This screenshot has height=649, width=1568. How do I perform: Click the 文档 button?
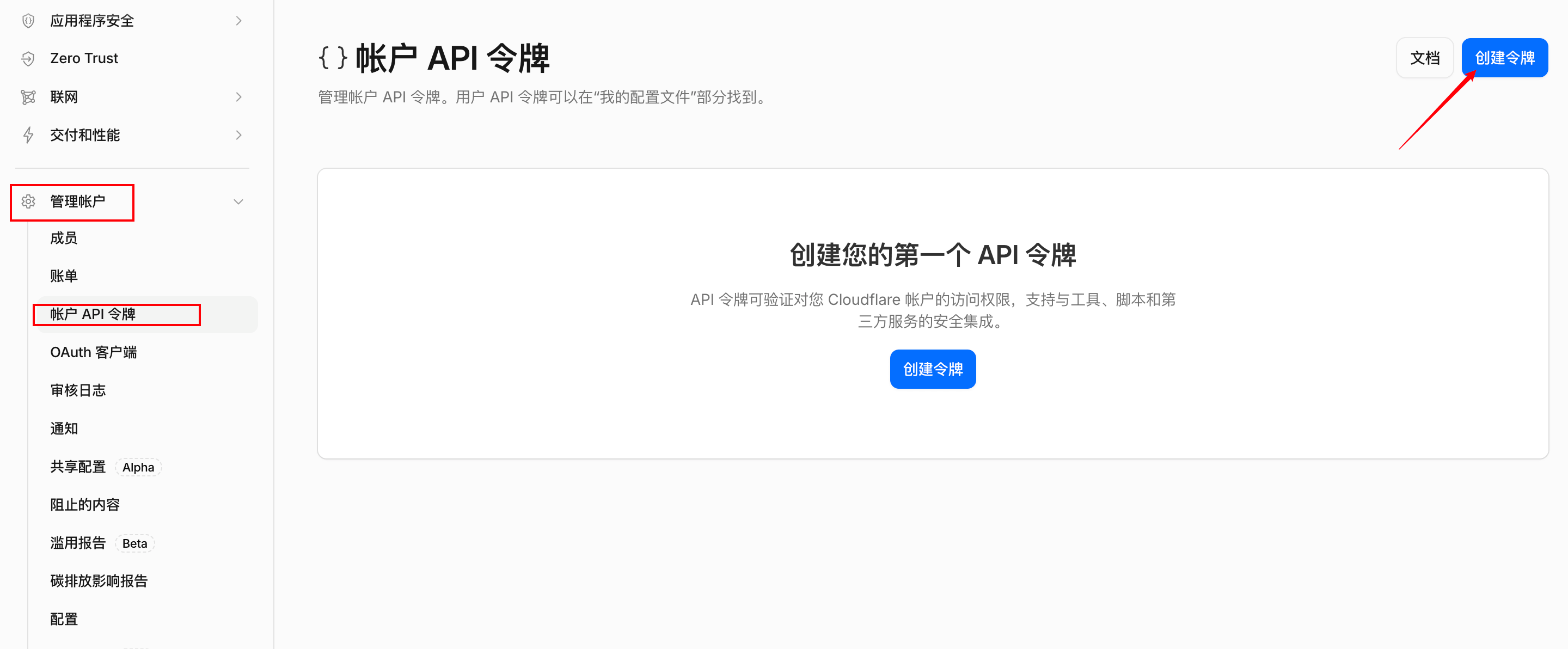(1424, 58)
